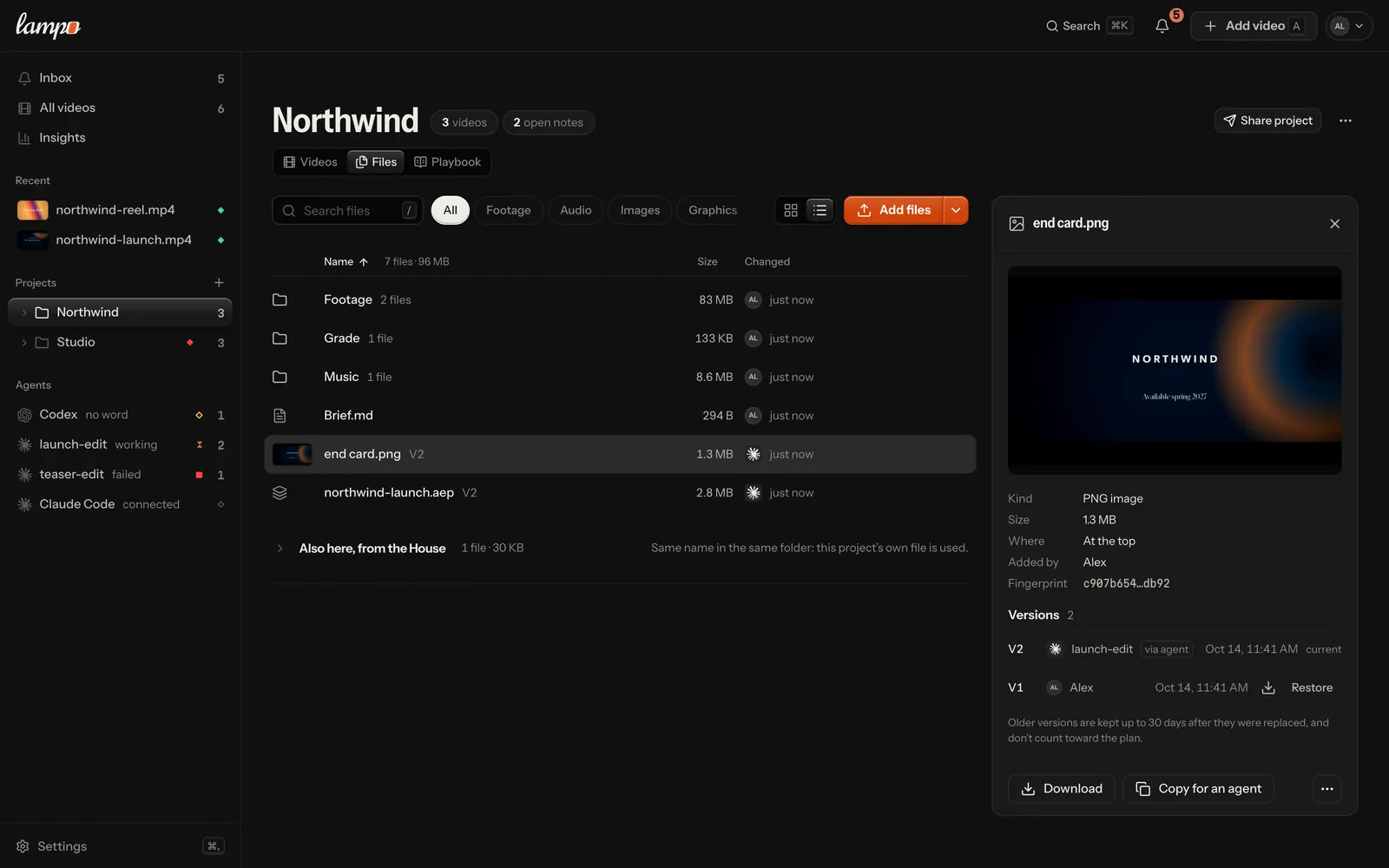Image resolution: width=1389 pixels, height=868 pixels.
Task: Select the Files tab
Action: pos(376,162)
